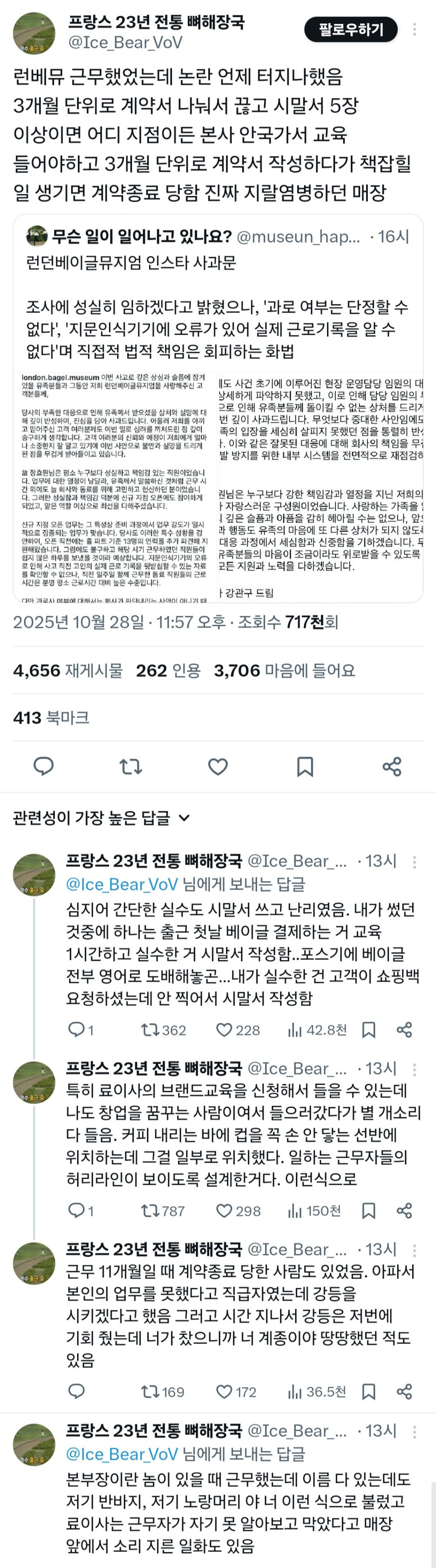Open the share icon on the main tweet
This screenshot has width=436, height=1568.
[392, 768]
